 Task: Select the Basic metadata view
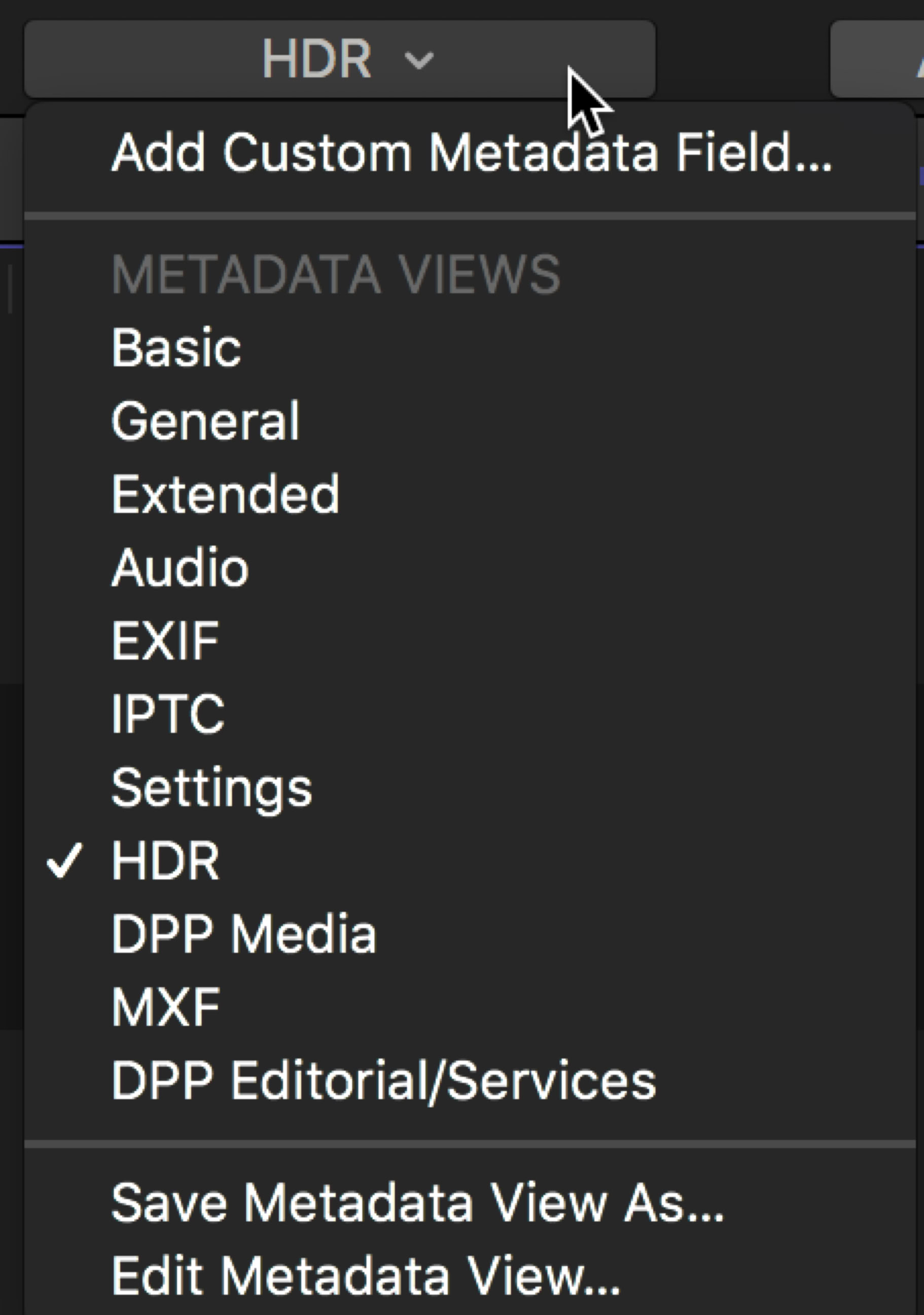(176, 348)
